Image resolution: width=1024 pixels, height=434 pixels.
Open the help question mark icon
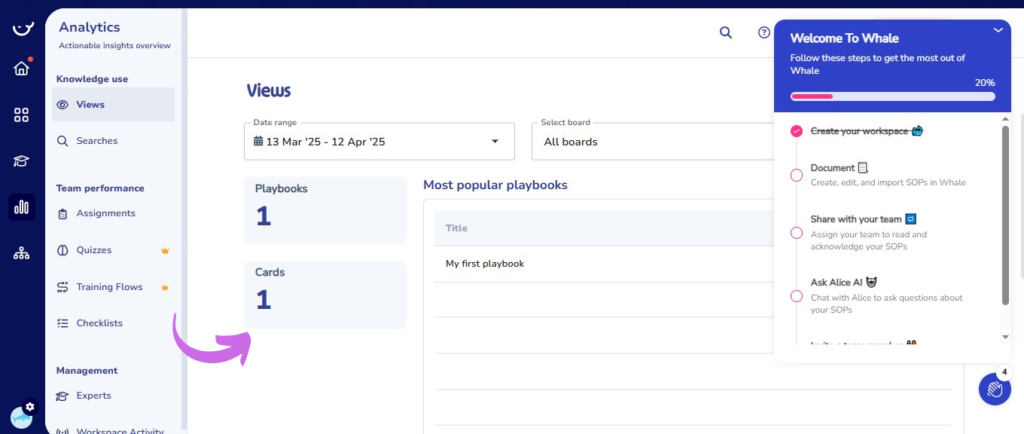(764, 33)
